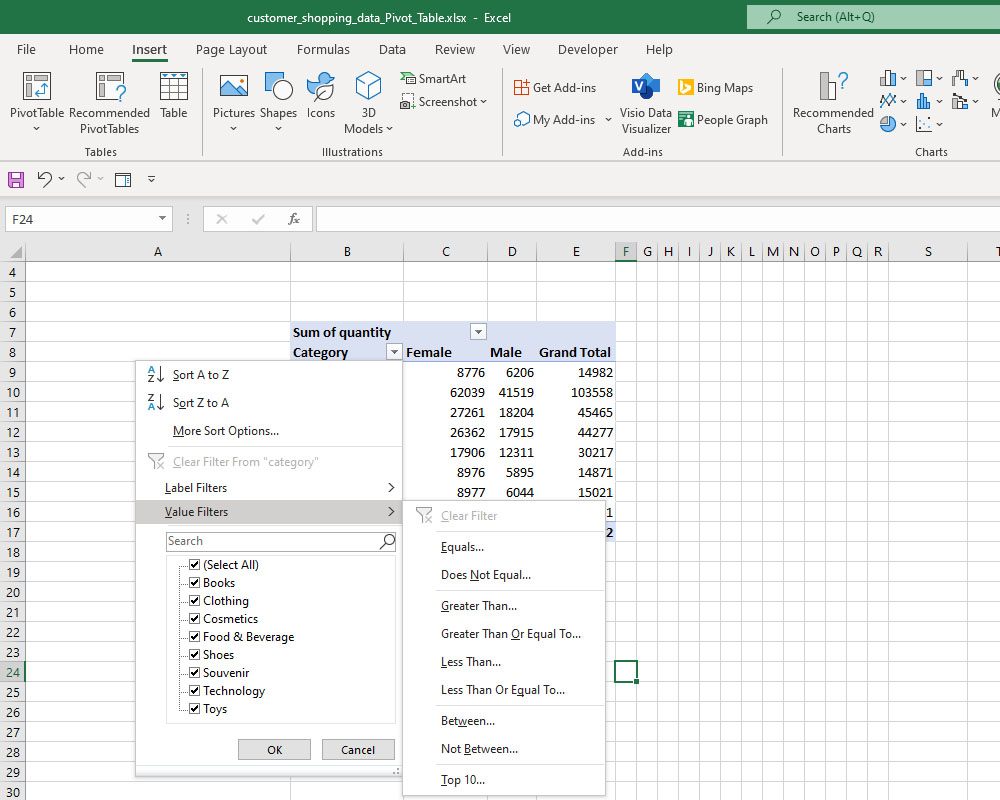Uncheck the Clothing category
This screenshot has height=800, width=1000.
point(195,600)
